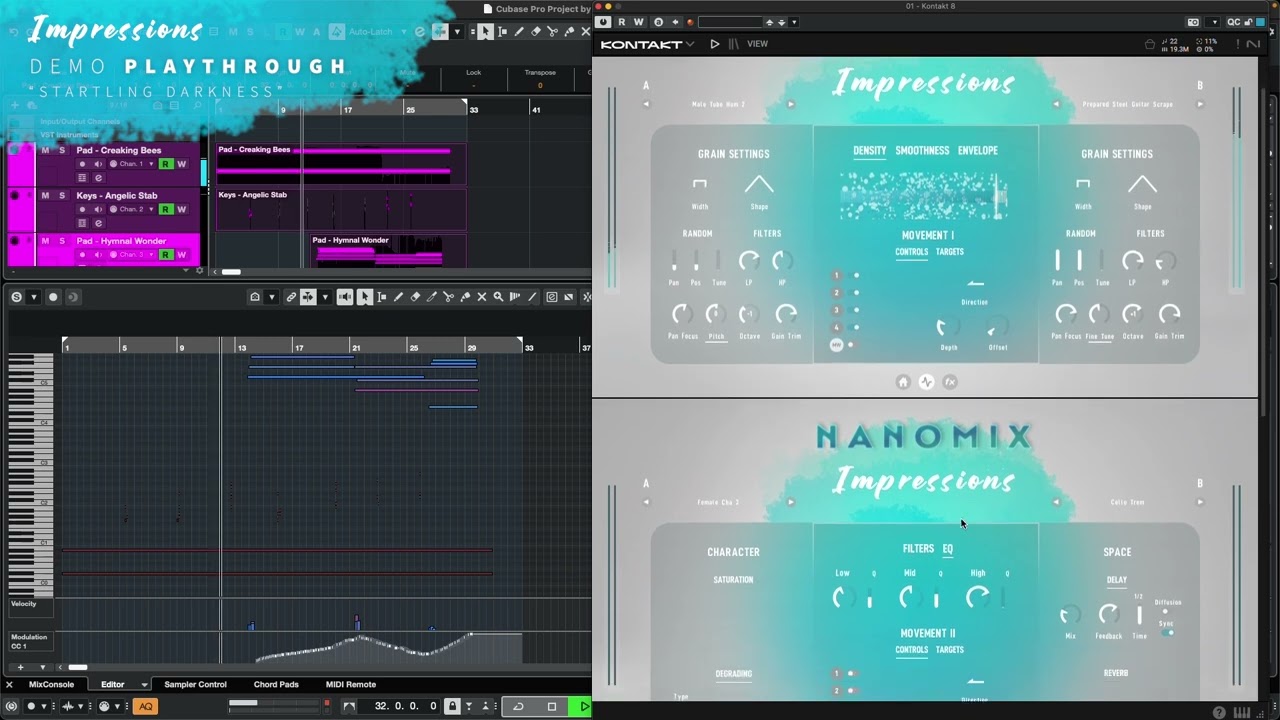The width and height of the screenshot is (1280, 720).
Task: Select the Scissors split tool in editor
Action: pos(448,297)
